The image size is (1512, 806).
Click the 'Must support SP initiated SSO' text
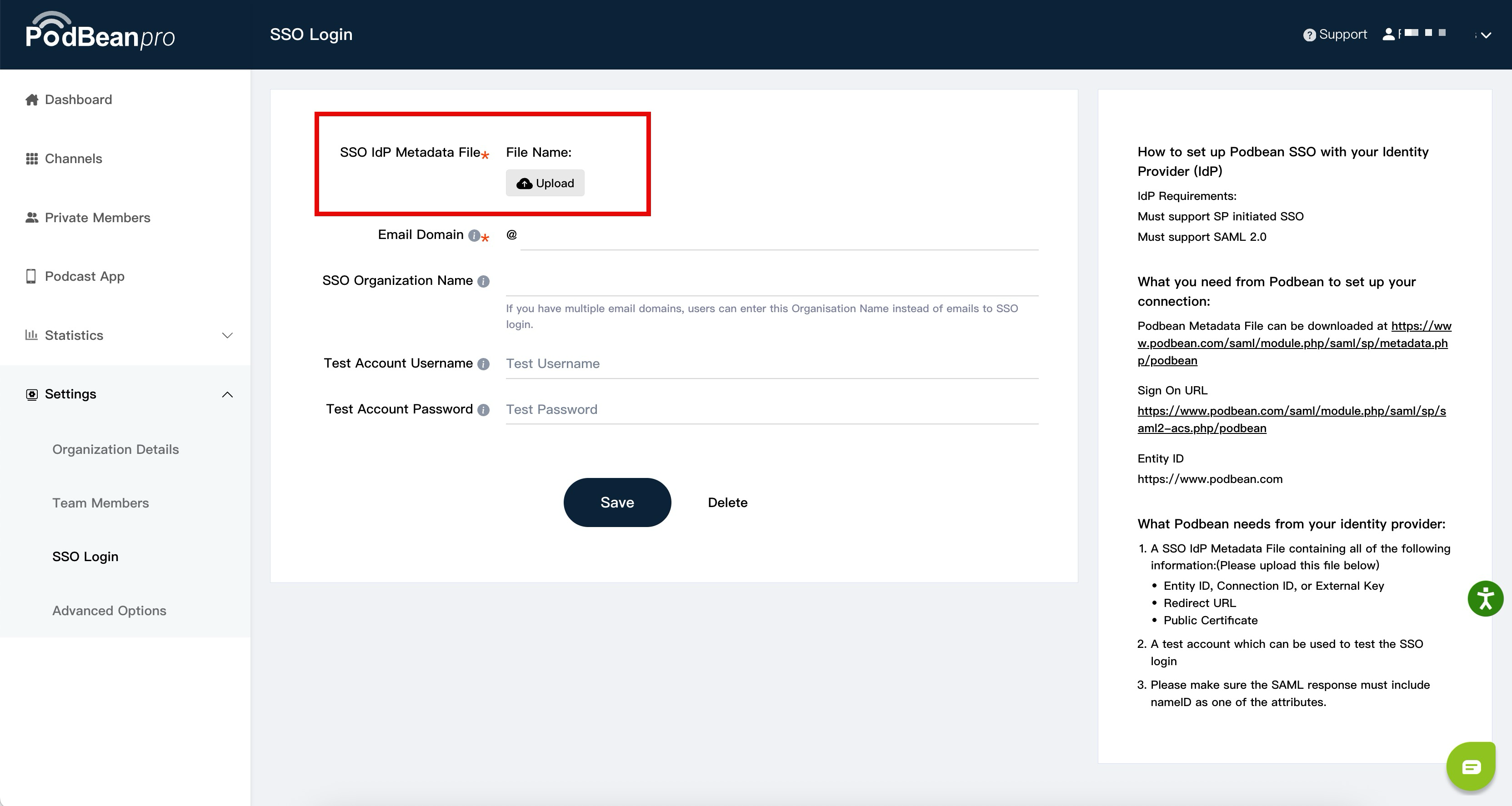(x=1220, y=216)
